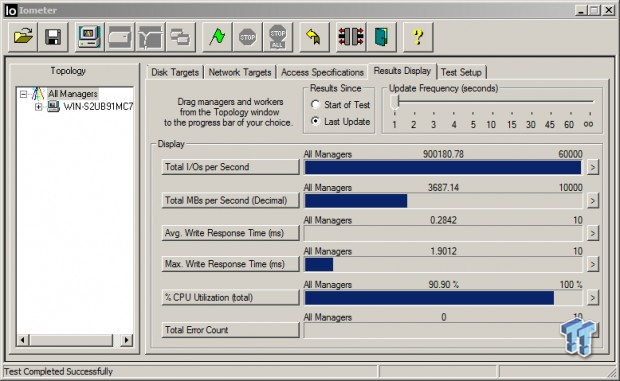This screenshot has height=381, width=620.
Task: Go to the Test Setup tab
Action: [461, 72]
